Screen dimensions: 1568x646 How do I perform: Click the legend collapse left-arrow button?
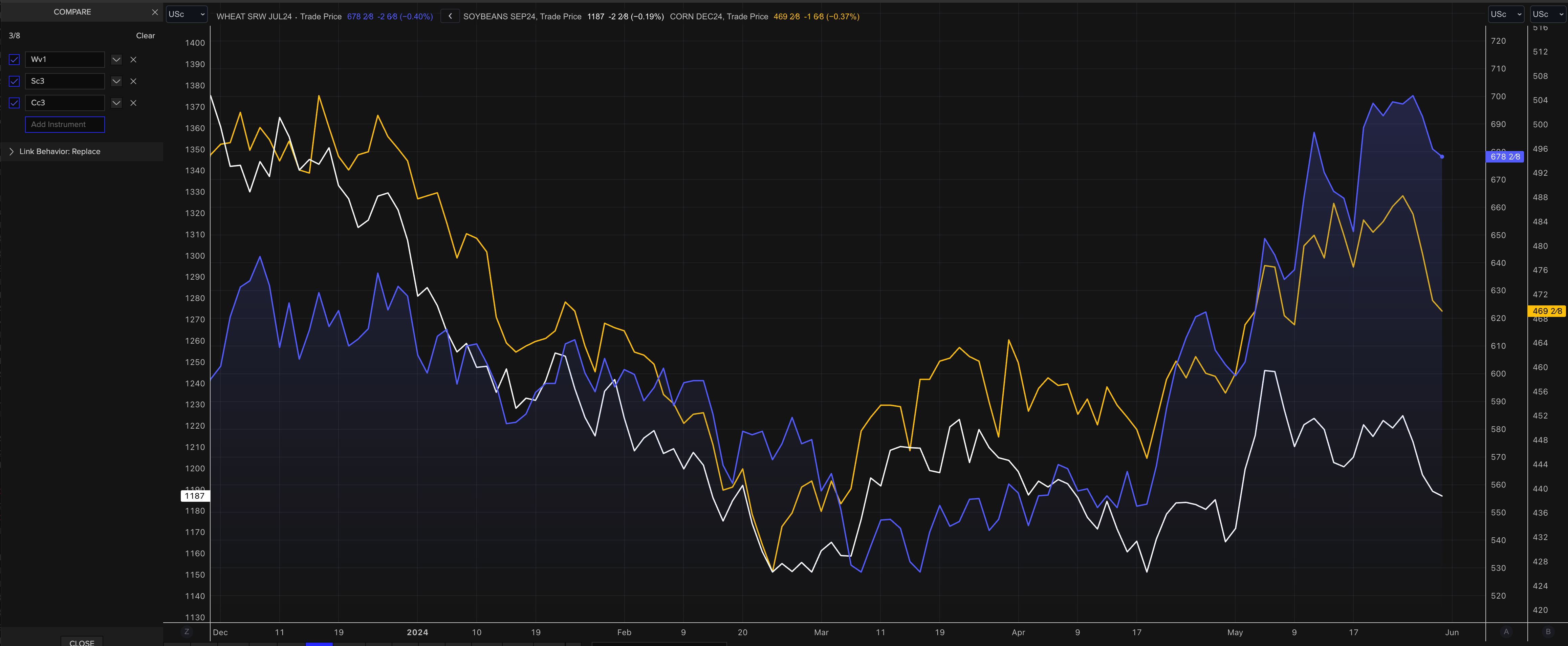pyautogui.click(x=450, y=17)
